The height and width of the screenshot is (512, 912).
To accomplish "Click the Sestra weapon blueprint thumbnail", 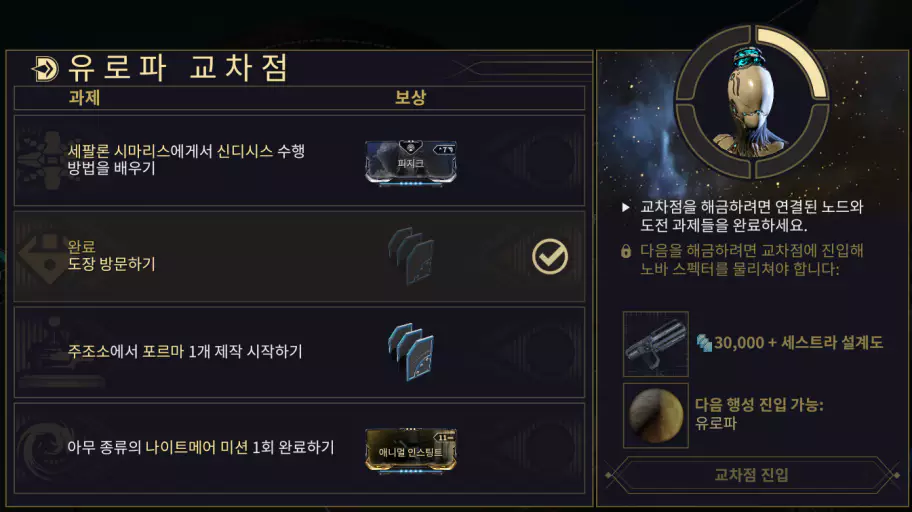I will click(x=656, y=344).
